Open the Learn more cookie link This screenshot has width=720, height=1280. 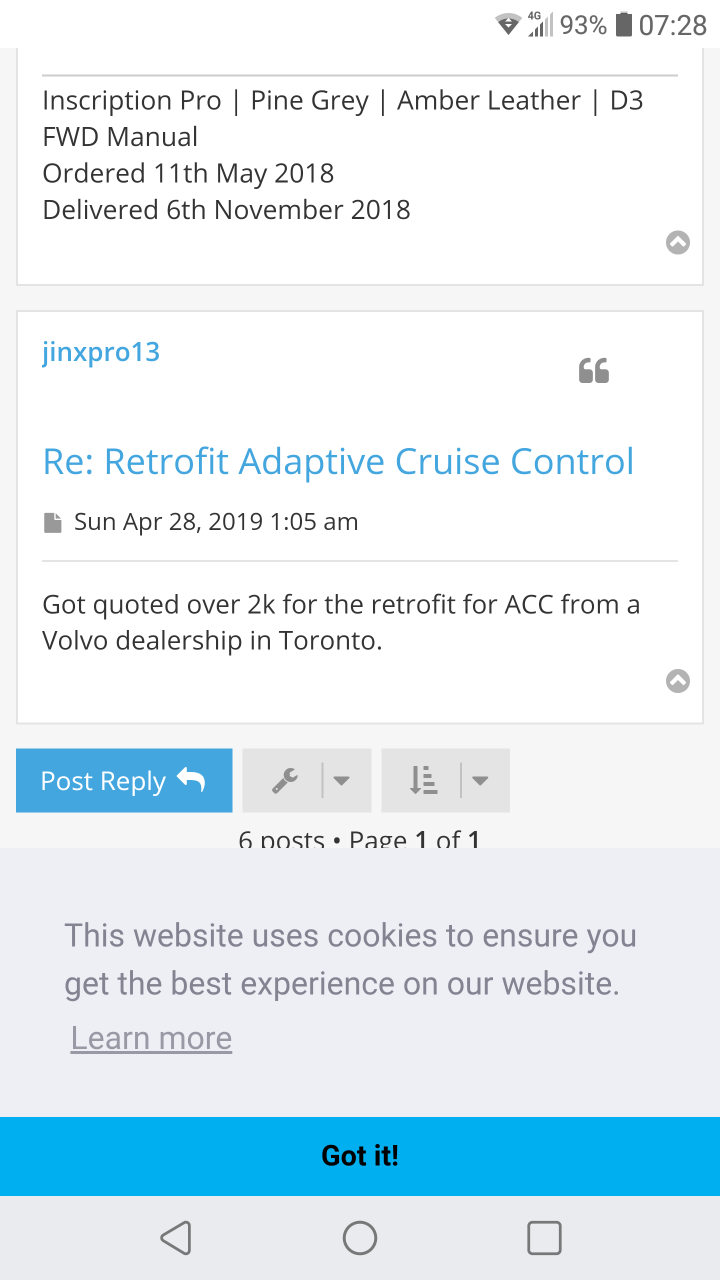coord(151,1038)
